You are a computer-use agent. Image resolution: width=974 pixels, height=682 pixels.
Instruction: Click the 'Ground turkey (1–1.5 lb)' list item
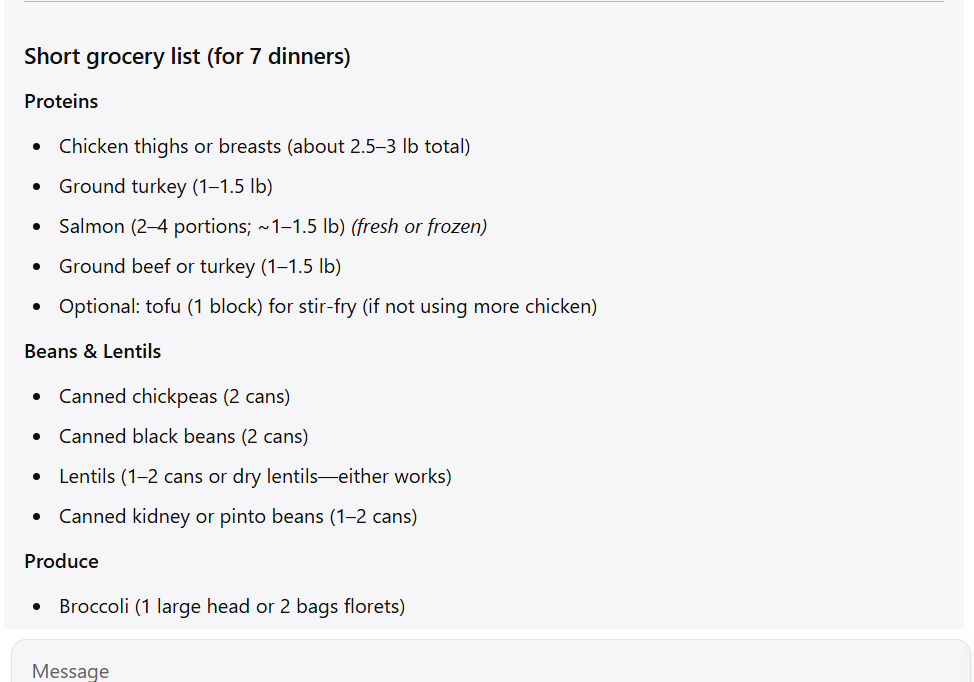coord(166,186)
